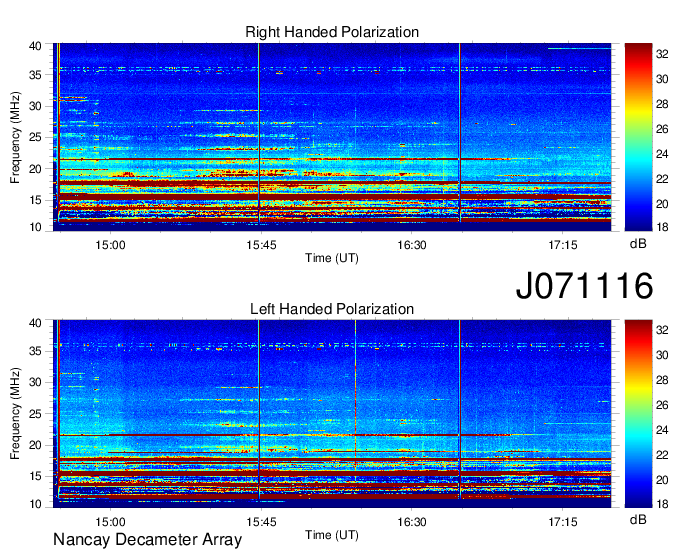Screen dimensions: 680x552
Task: Click the "15:45" time tick under Right Handed plot
Action: 261,245
